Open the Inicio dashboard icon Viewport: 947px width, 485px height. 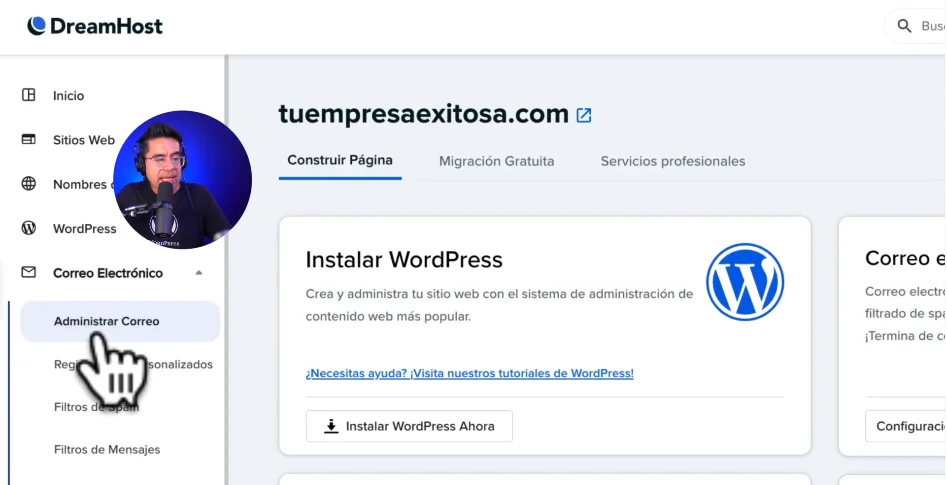tap(28, 95)
